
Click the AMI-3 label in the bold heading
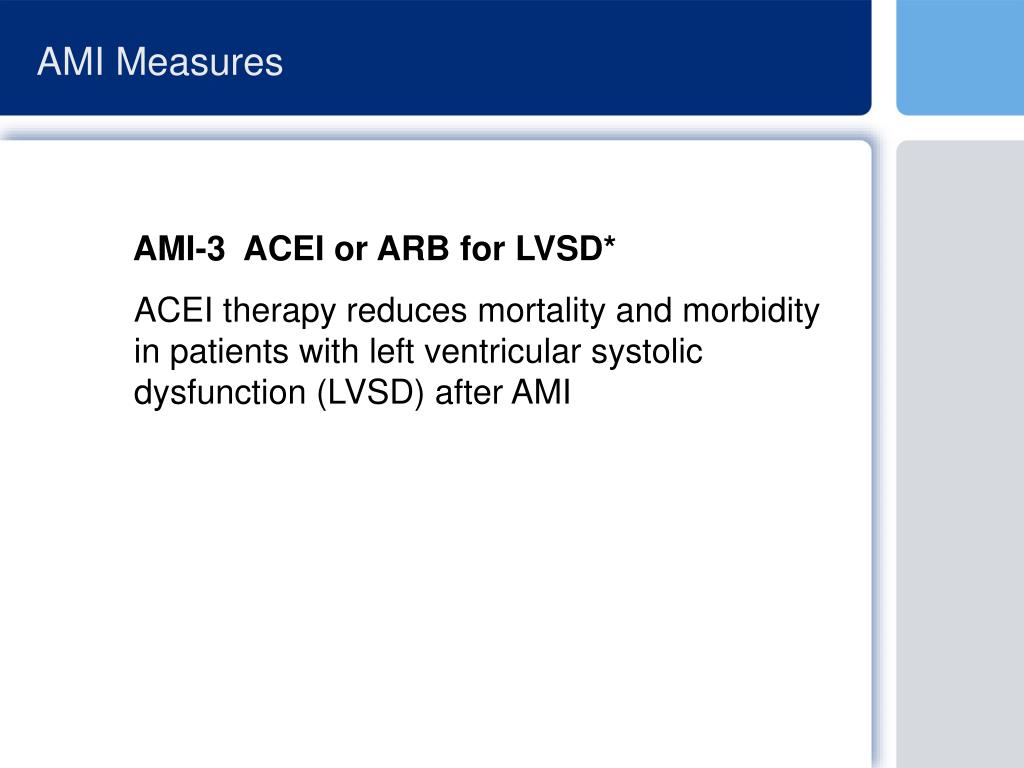pos(180,248)
